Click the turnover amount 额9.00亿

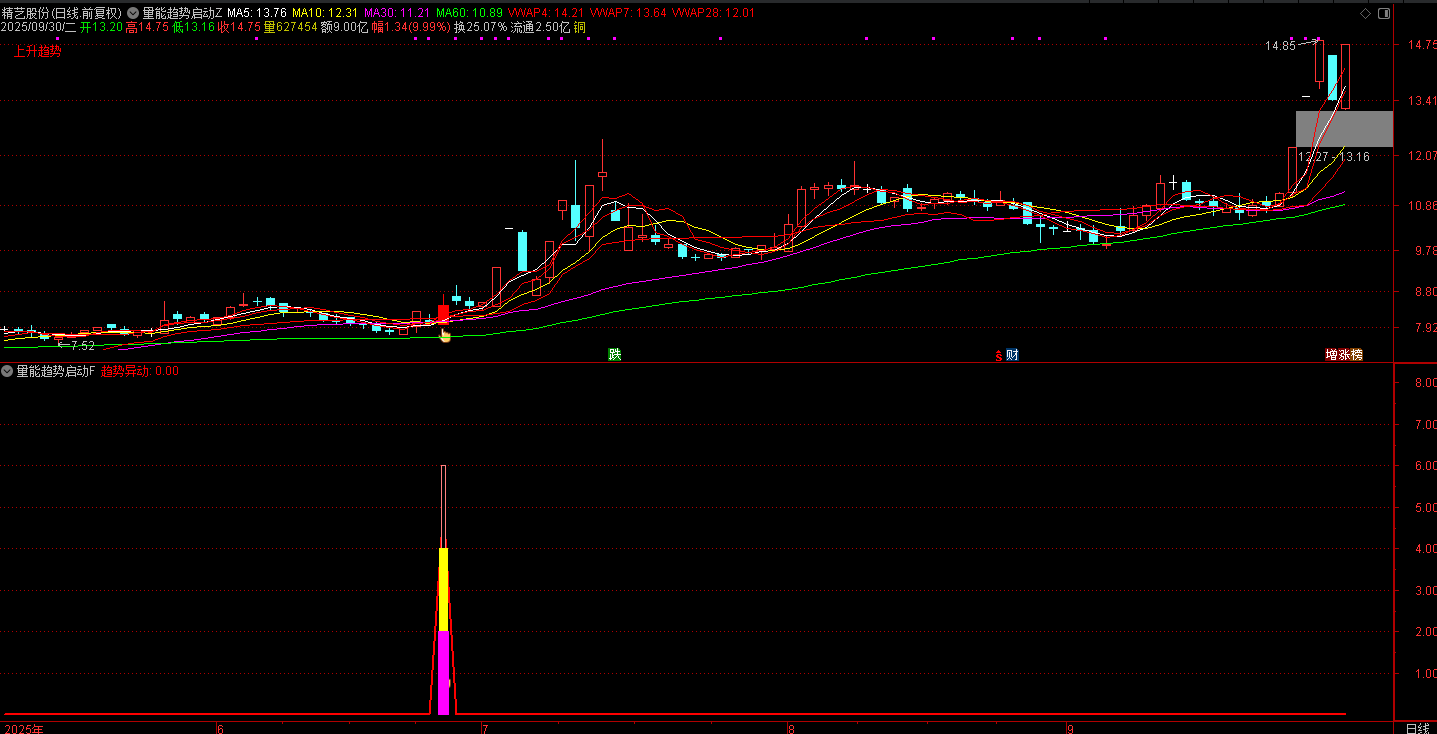[x=344, y=28]
